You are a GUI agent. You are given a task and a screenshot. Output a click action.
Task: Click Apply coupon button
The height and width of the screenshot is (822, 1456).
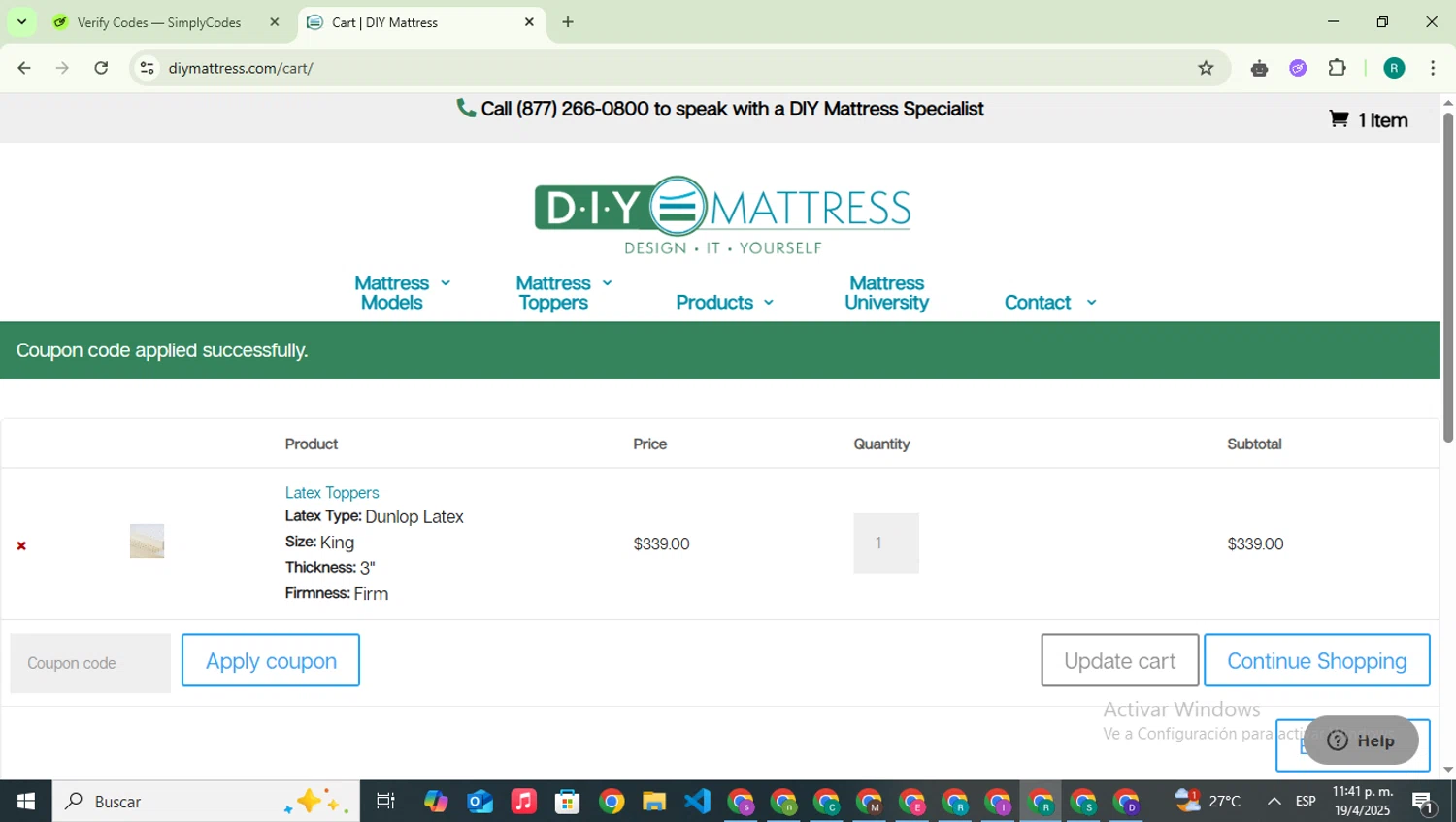click(271, 660)
